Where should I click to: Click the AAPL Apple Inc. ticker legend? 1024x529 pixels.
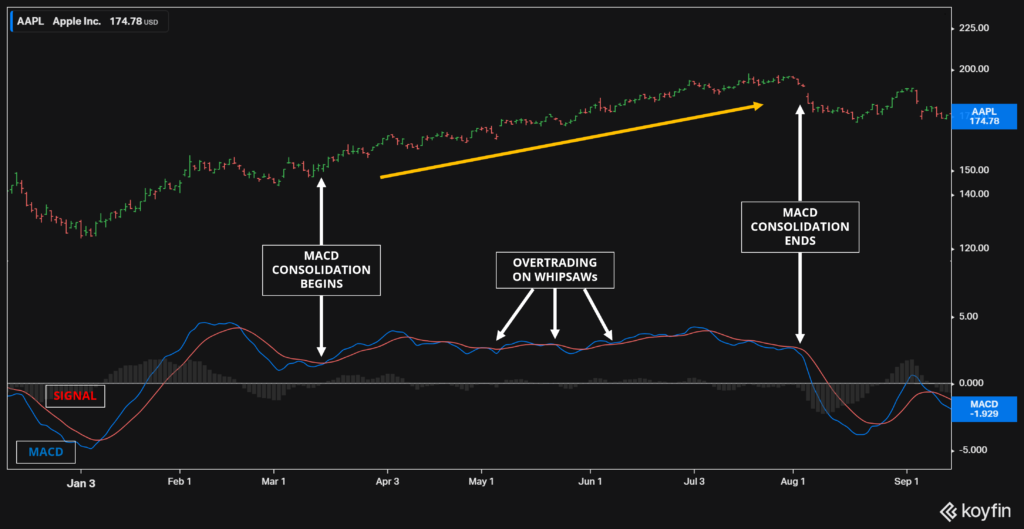click(89, 22)
